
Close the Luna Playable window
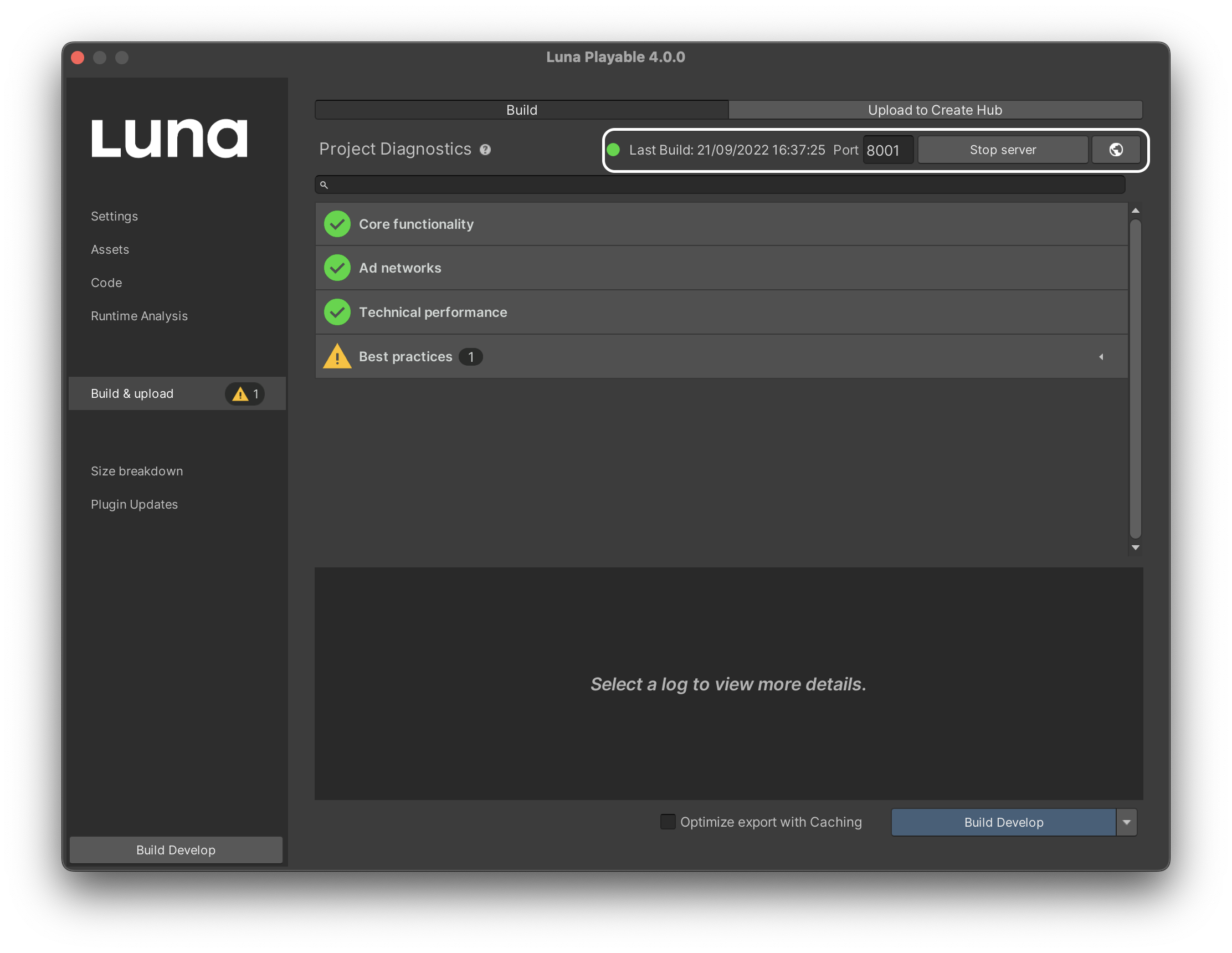point(78,58)
